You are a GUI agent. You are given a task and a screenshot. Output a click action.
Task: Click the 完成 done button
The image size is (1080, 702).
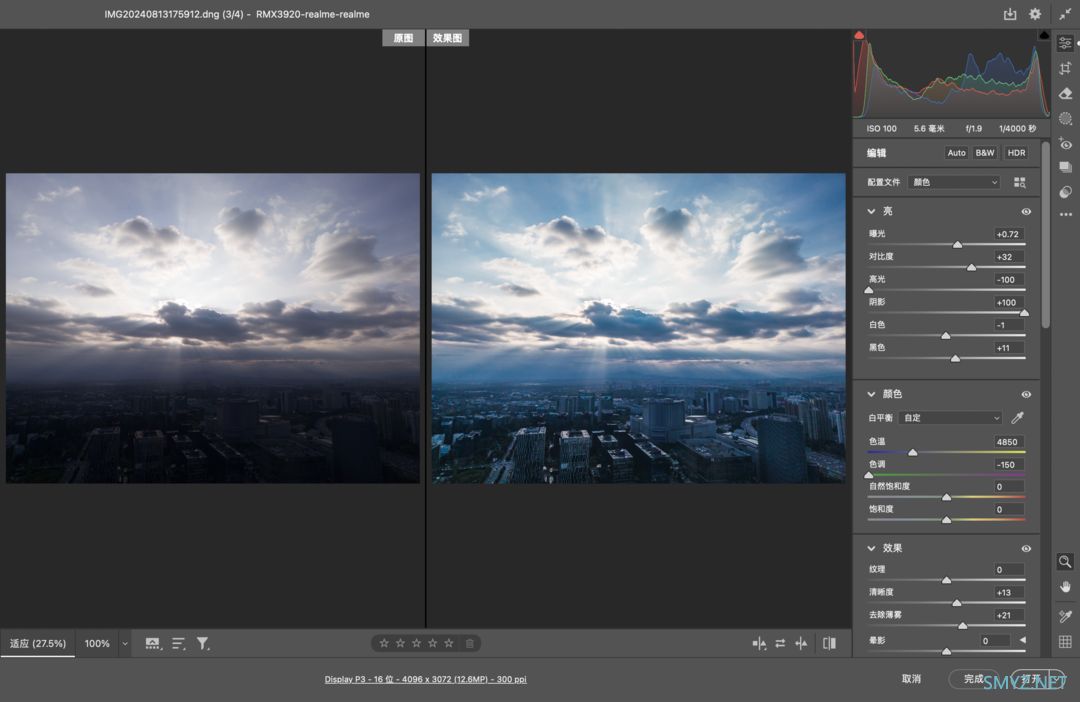click(973, 679)
